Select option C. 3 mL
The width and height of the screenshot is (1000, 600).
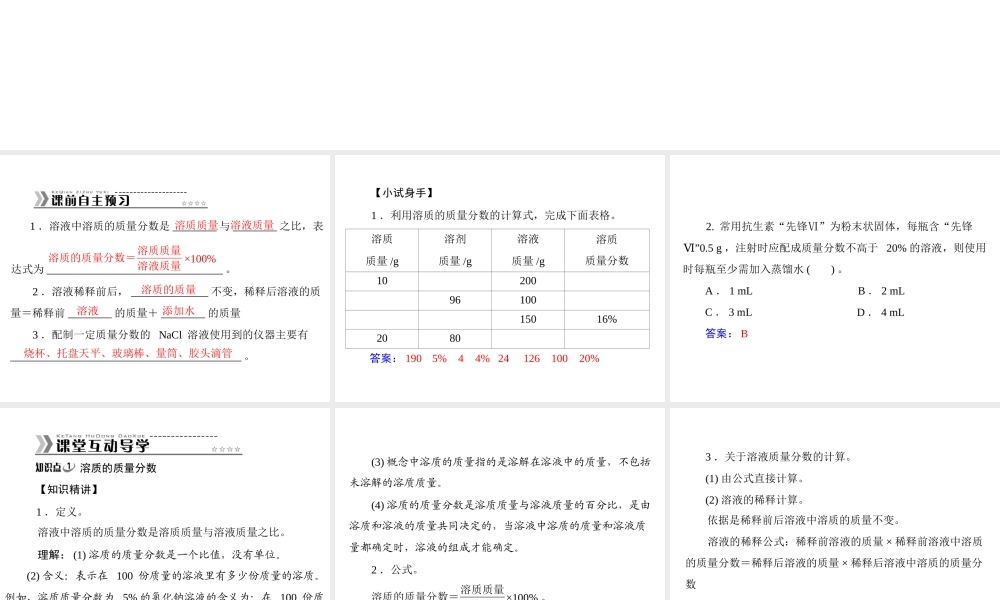click(x=729, y=312)
